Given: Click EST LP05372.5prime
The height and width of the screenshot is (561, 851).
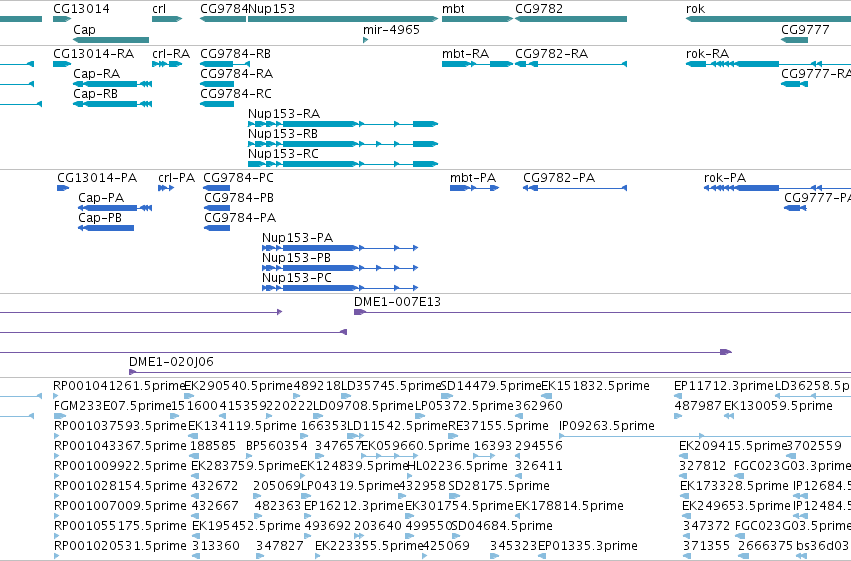Looking at the screenshot, I should [x=464, y=406].
